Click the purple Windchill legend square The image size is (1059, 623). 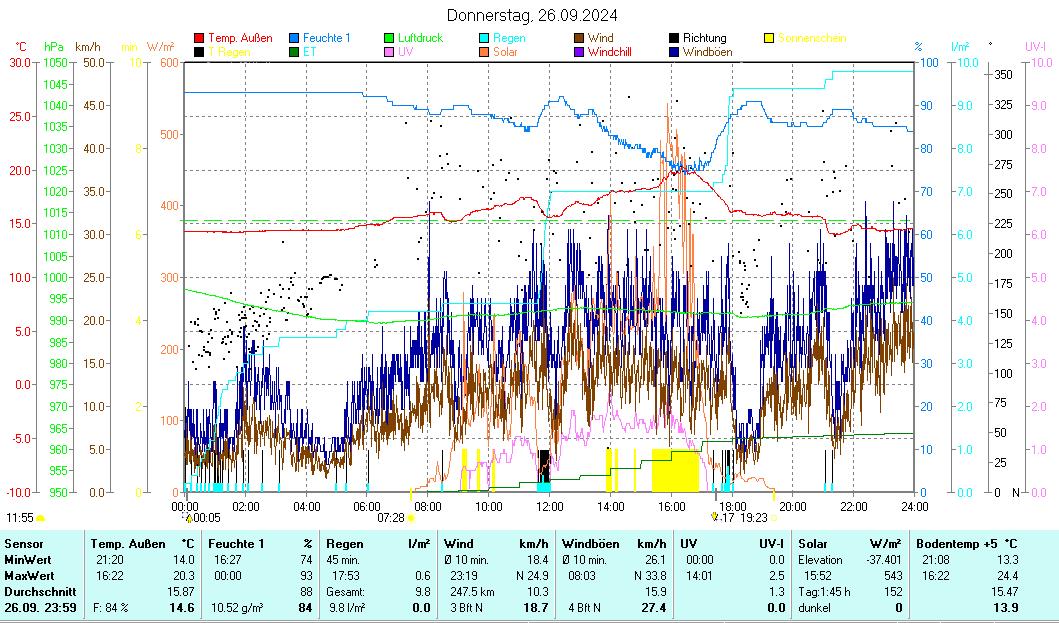[x=579, y=52]
